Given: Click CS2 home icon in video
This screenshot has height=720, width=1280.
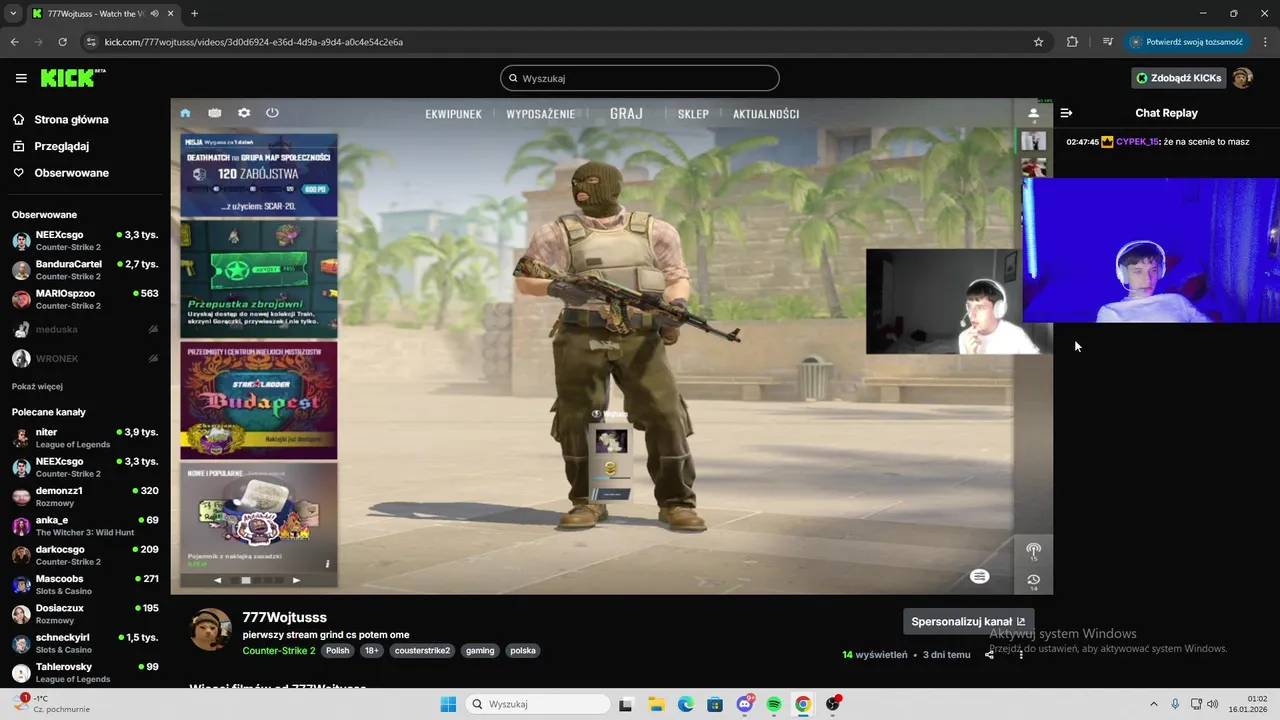Looking at the screenshot, I should (x=185, y=113).
